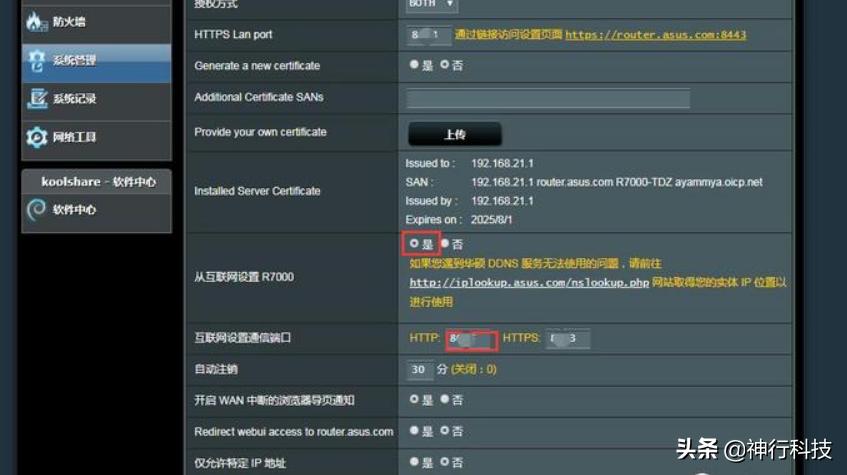Open the iplookup.asus.com nslookup link
This screenshot has height=475, width=847.
(x=529, y=283)
